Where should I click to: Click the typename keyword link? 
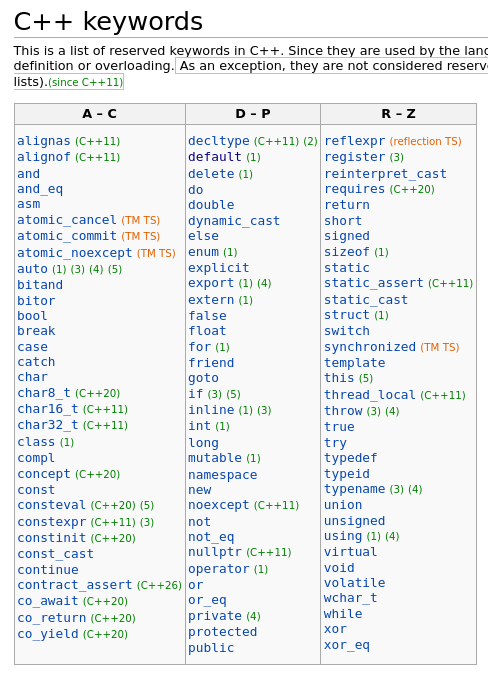tap(354, 489)
